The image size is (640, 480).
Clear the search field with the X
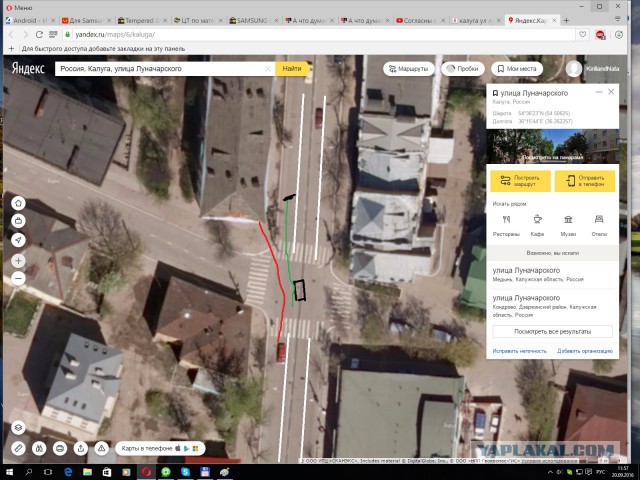point(268,69)
